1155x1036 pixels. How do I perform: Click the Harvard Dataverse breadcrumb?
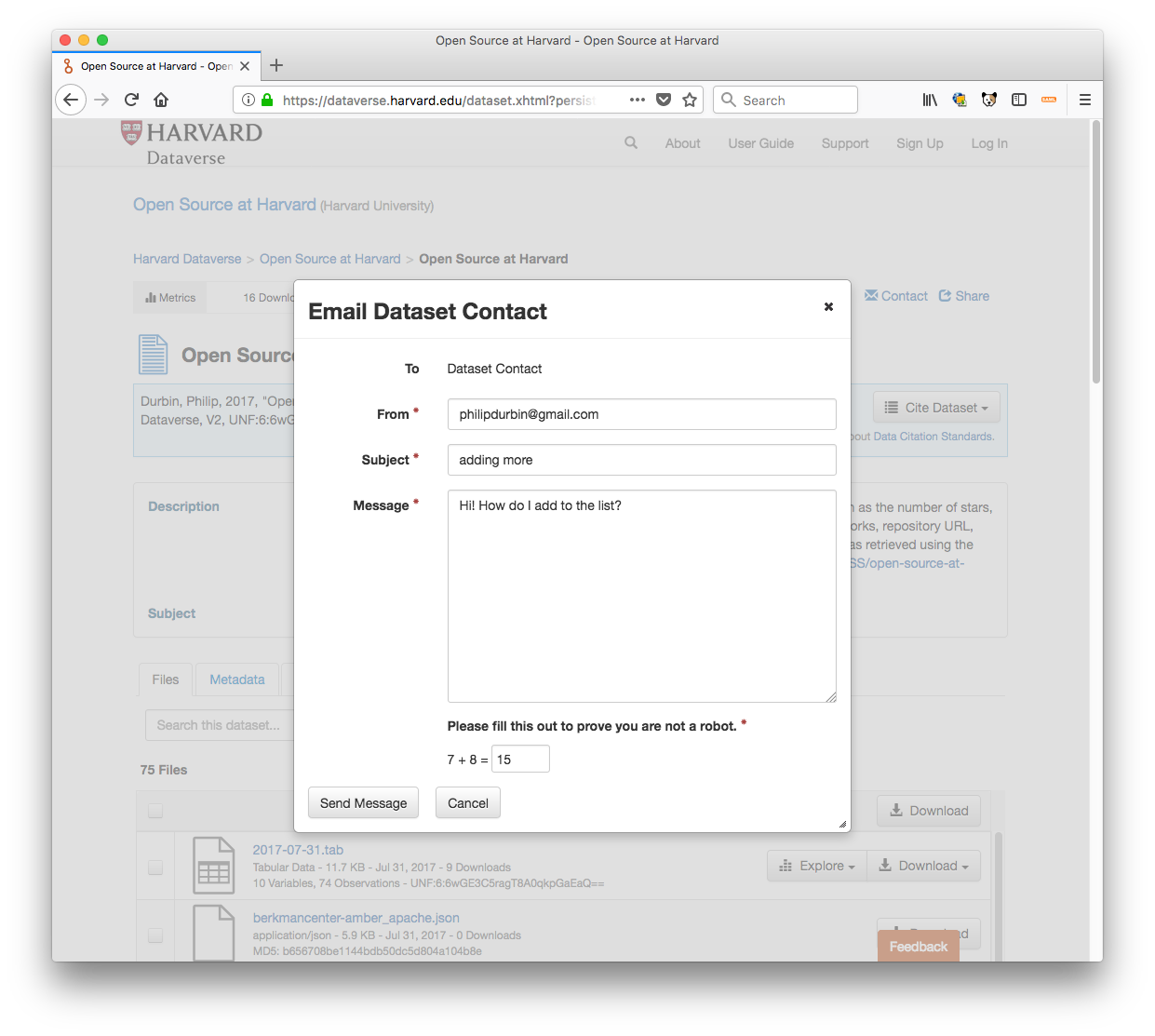[x=187, y=259]
